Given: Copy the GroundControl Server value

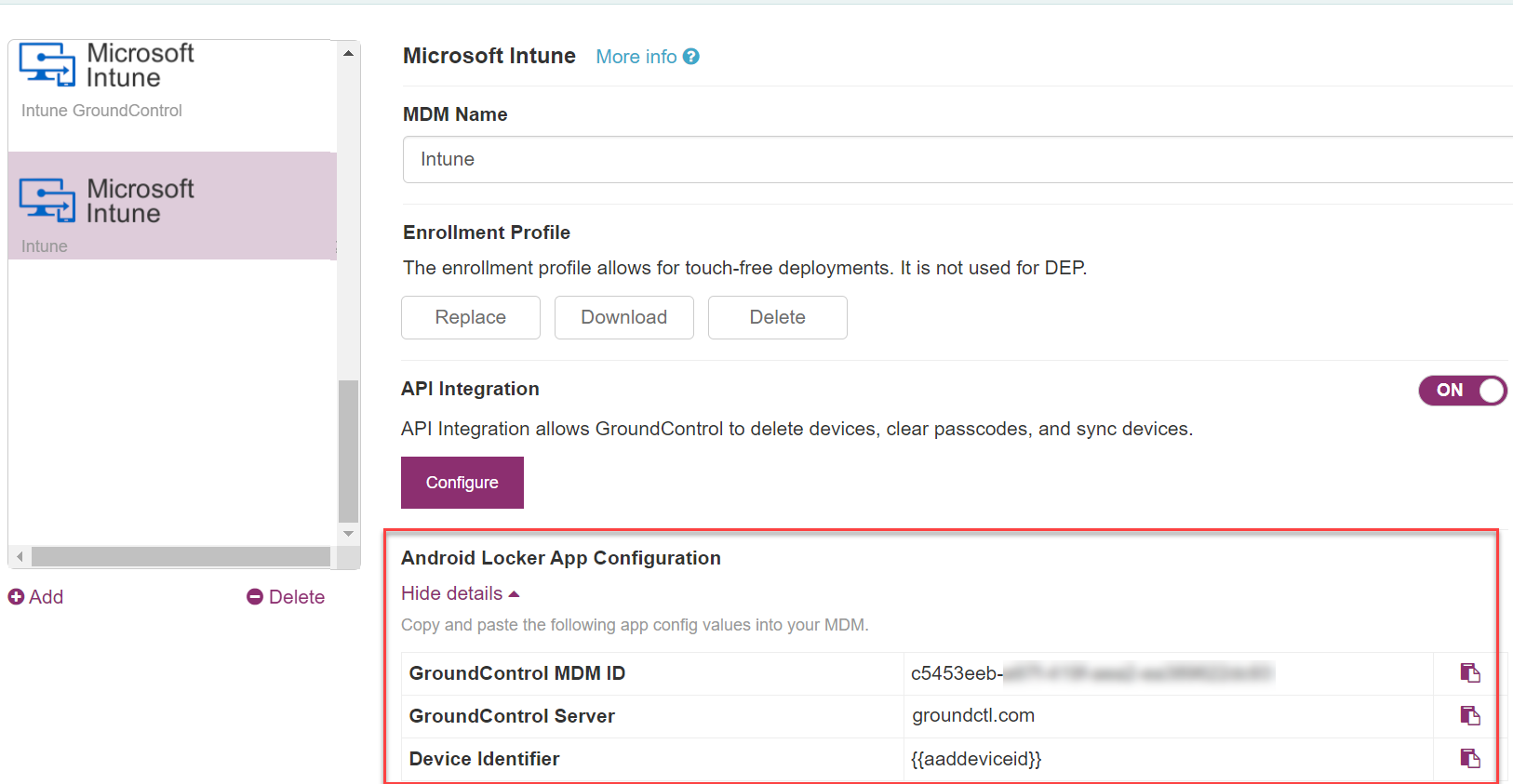Looking at the screenshot, I should click(1470, 716).
